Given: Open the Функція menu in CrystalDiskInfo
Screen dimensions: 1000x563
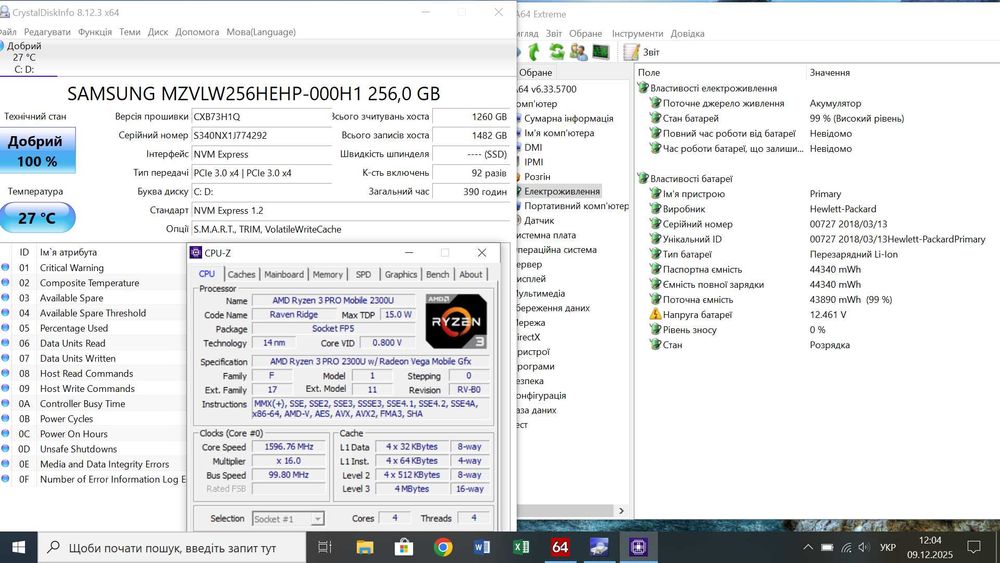Looking at the screenshot, I should coord(94,32).
